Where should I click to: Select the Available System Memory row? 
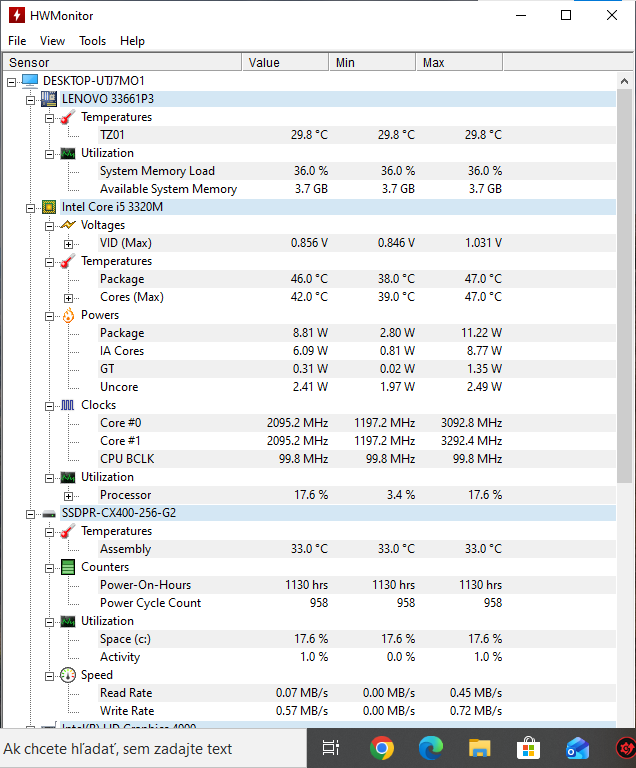tap(357, 189)
